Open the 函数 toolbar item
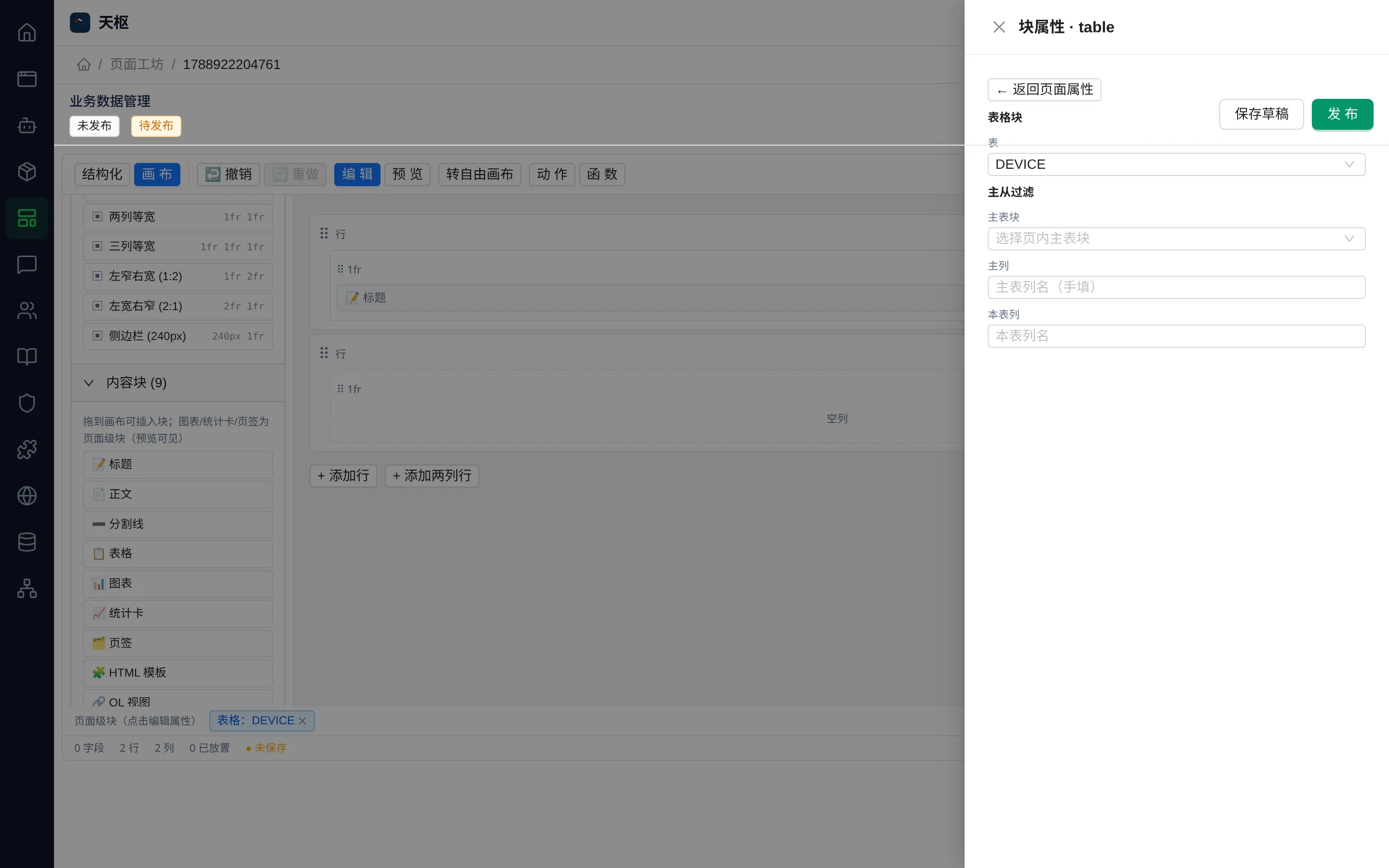This screenshot has width=1389, height=868. (x=602, y=175)
